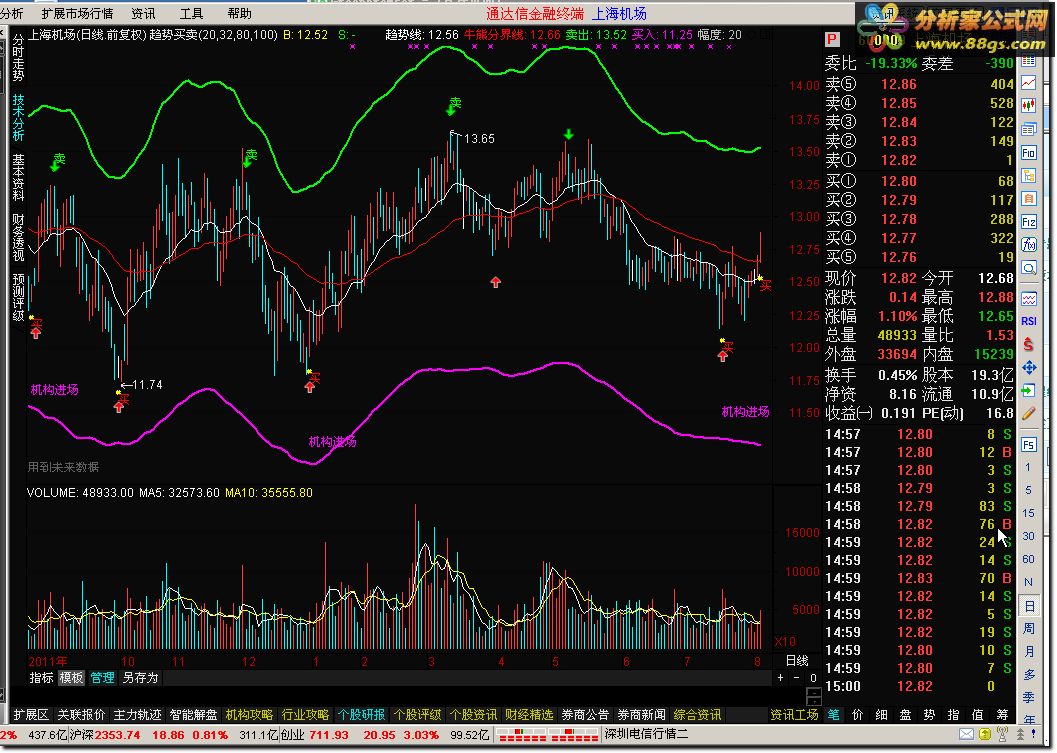Click the 0 reset zoom button

(813, 677)
